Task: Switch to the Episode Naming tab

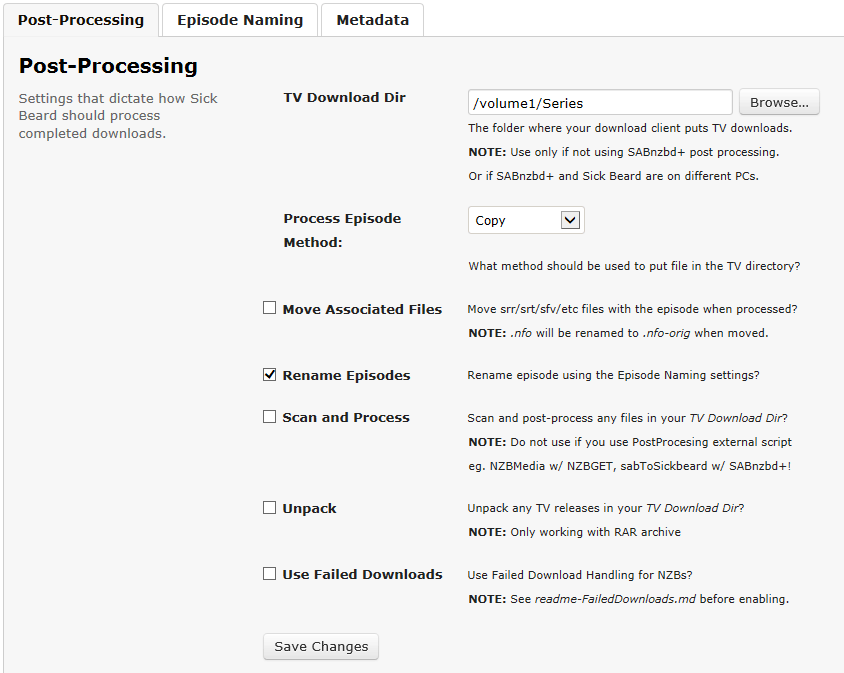Action: coord(240,20)
